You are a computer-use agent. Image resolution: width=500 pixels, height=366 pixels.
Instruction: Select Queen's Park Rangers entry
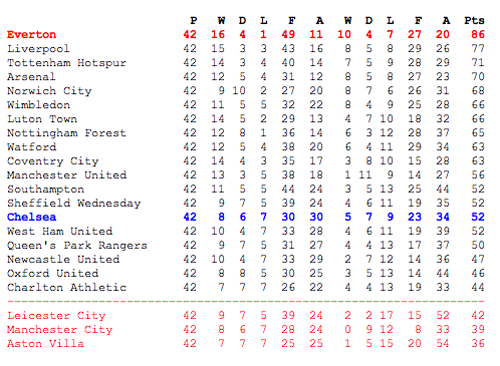coord(77,245)
